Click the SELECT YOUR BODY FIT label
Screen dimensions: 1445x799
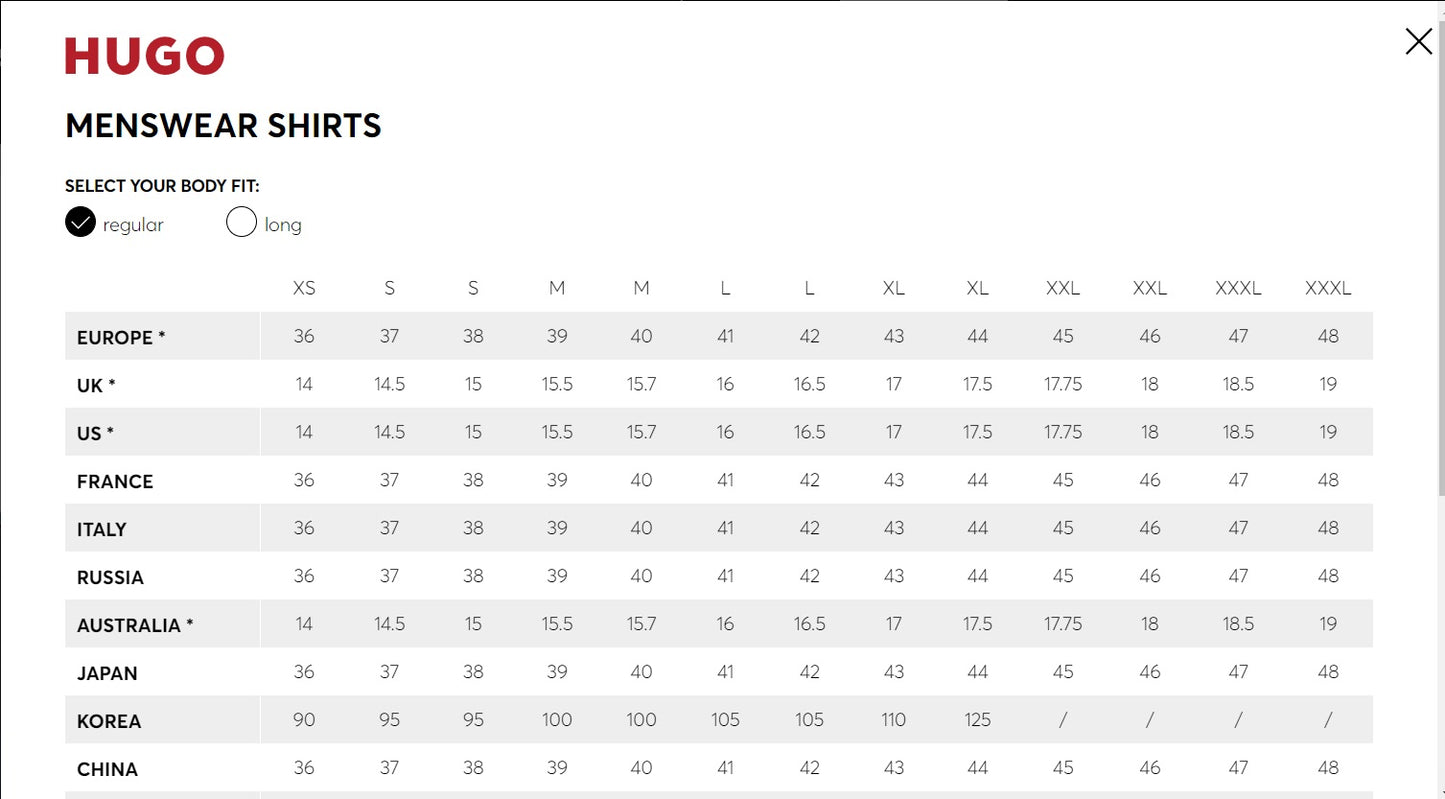pos(162,186)
